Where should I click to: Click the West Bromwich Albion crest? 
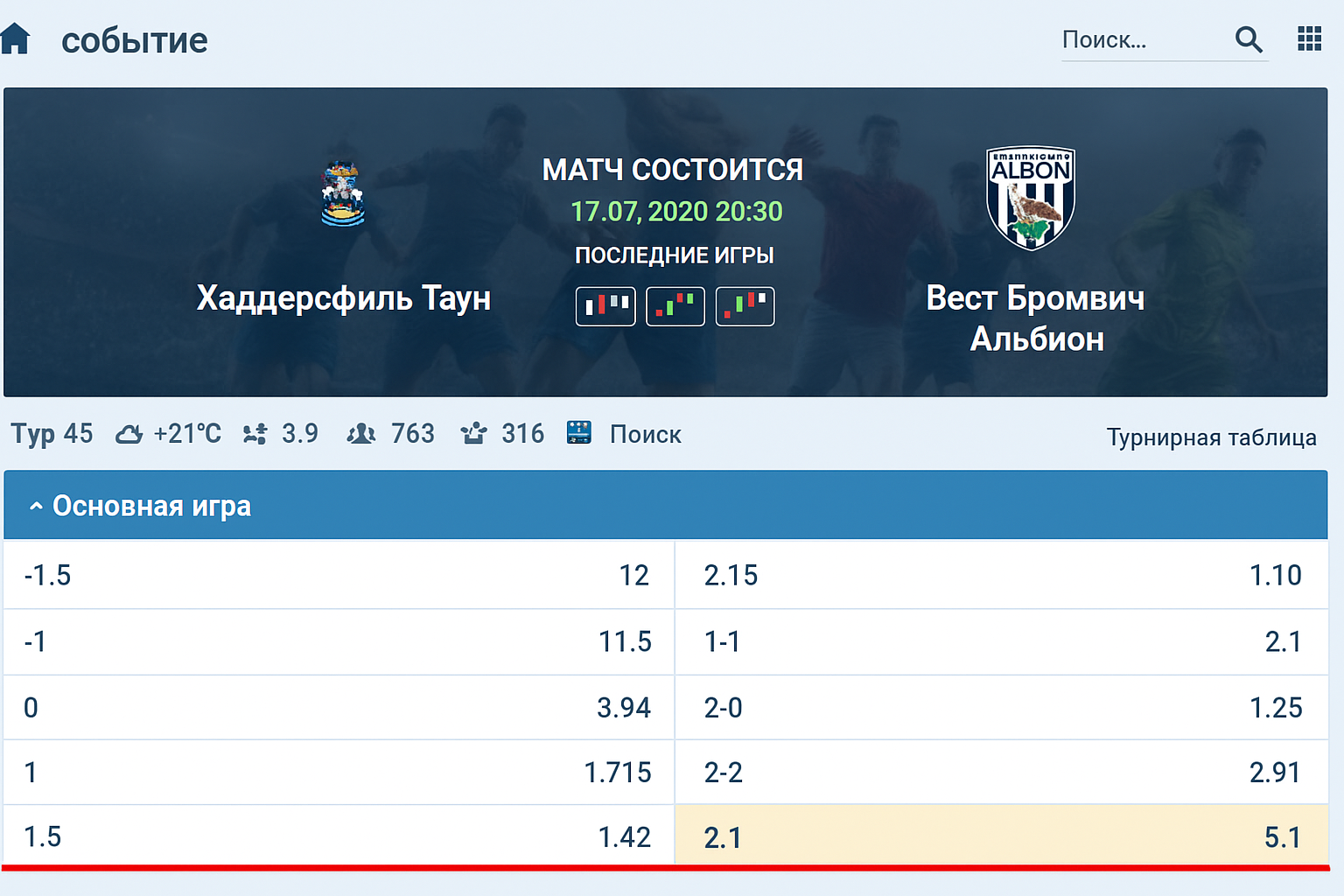[1031, 198]
